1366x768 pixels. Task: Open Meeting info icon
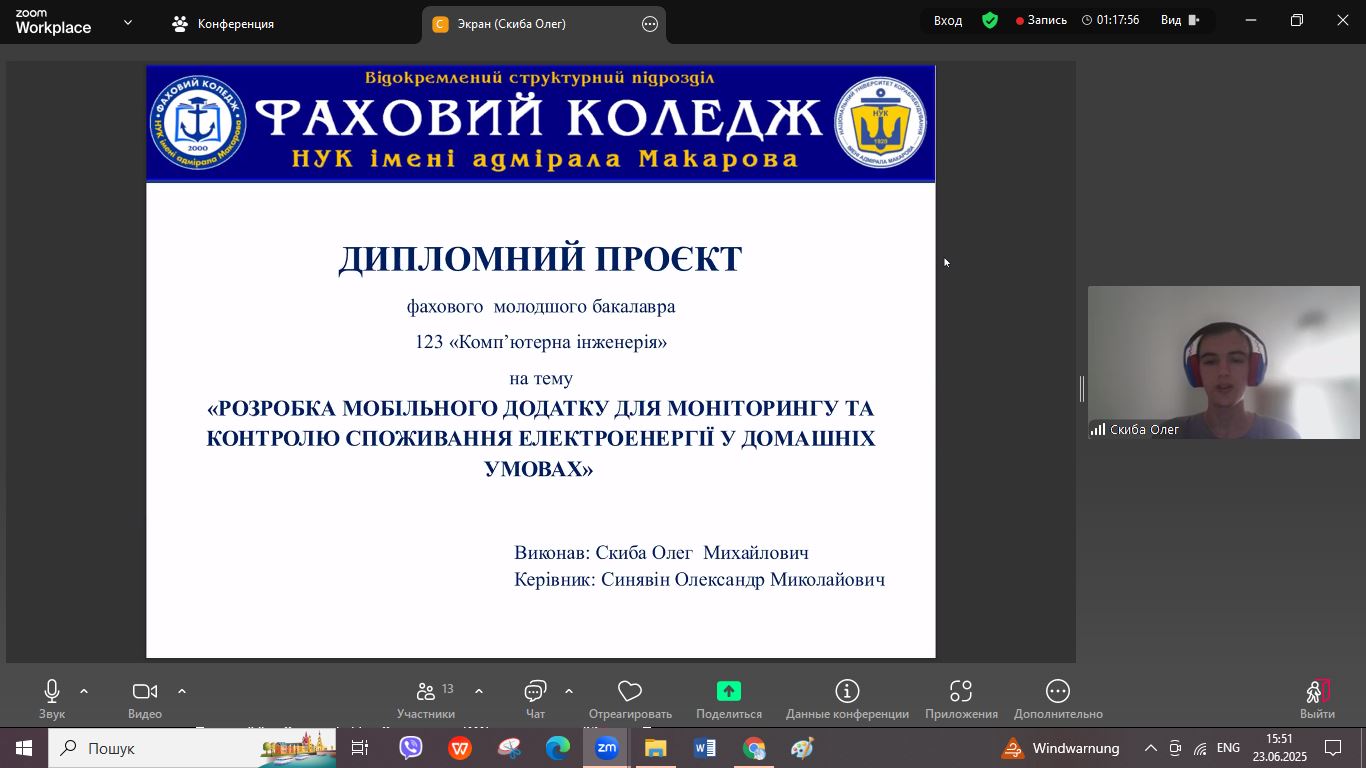tap(847, 691)
